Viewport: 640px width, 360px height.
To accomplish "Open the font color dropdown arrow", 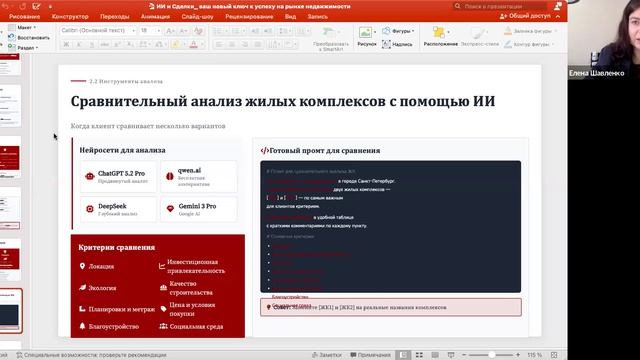I will tap(202, 45).
